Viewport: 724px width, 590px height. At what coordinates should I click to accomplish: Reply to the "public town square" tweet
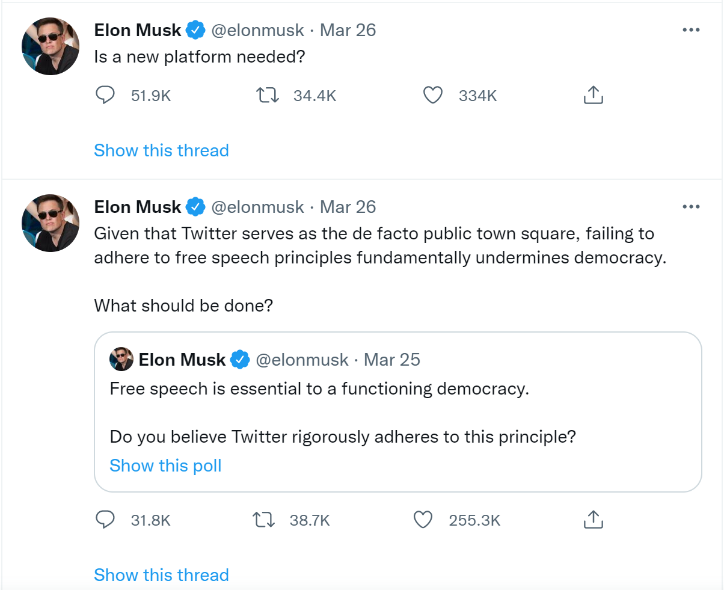[x=106, y=520]
